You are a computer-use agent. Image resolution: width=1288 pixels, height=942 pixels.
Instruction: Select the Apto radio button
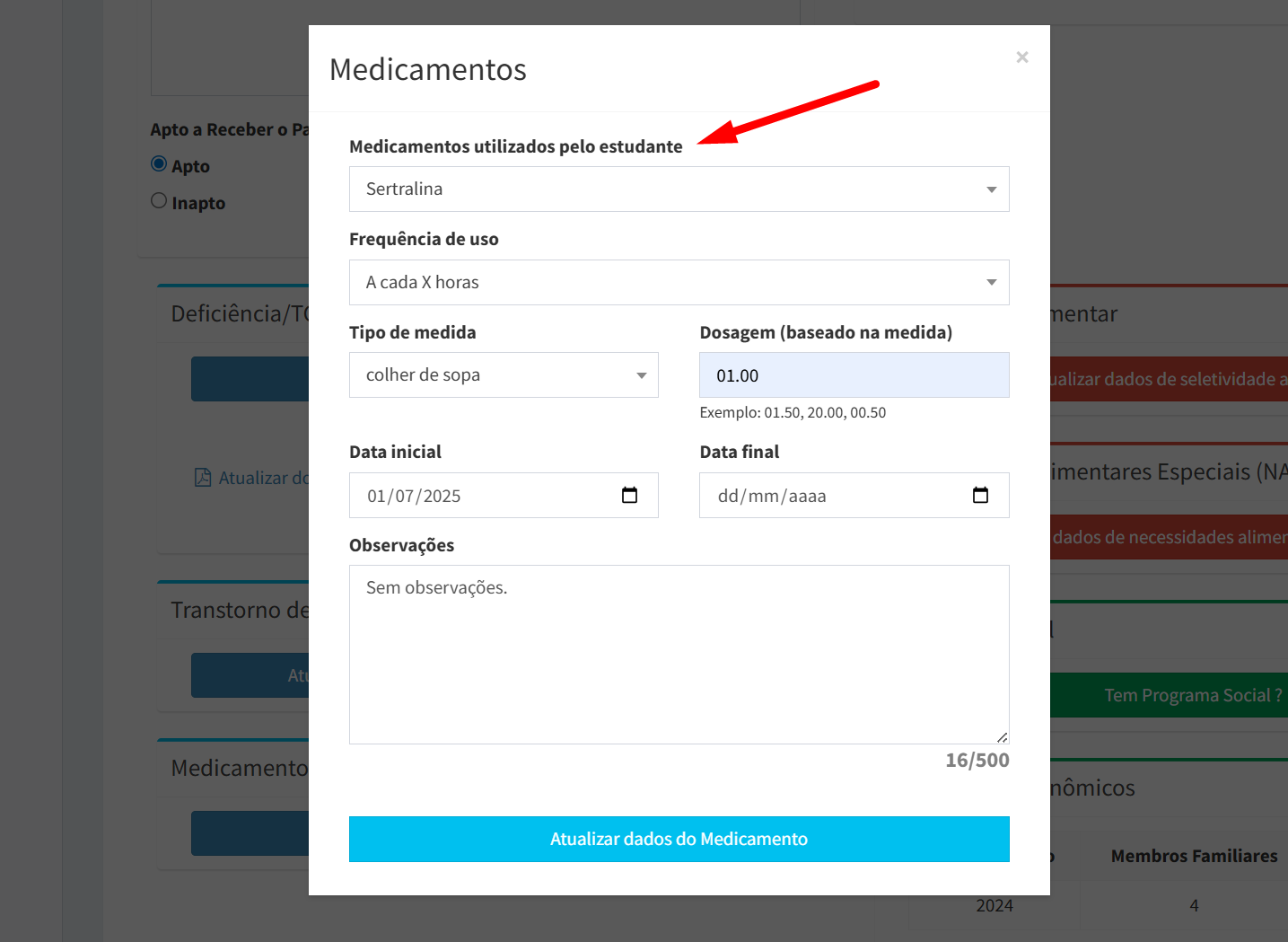tap(159, 164)
